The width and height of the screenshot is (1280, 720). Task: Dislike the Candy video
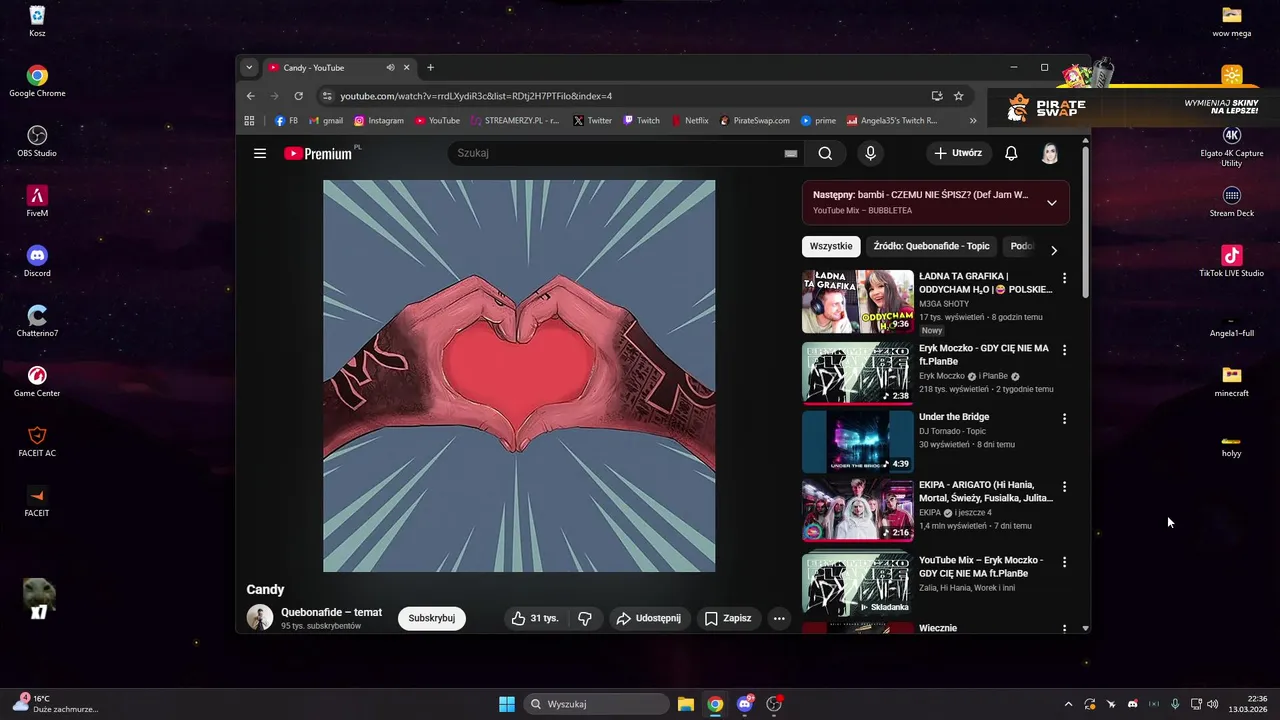coord(585,618)
